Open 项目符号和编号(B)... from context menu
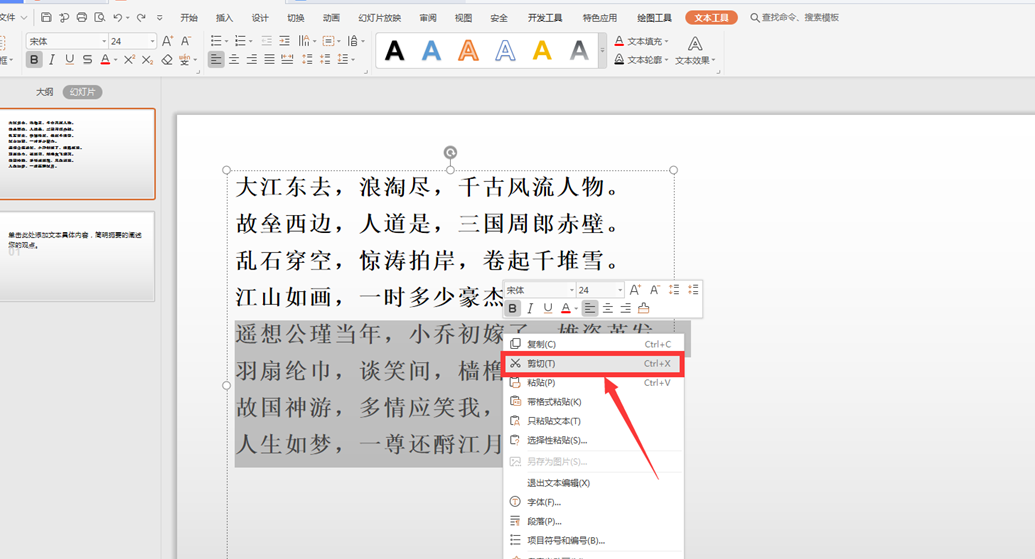Screen dimensions: 1035x559 pos(593,541)
